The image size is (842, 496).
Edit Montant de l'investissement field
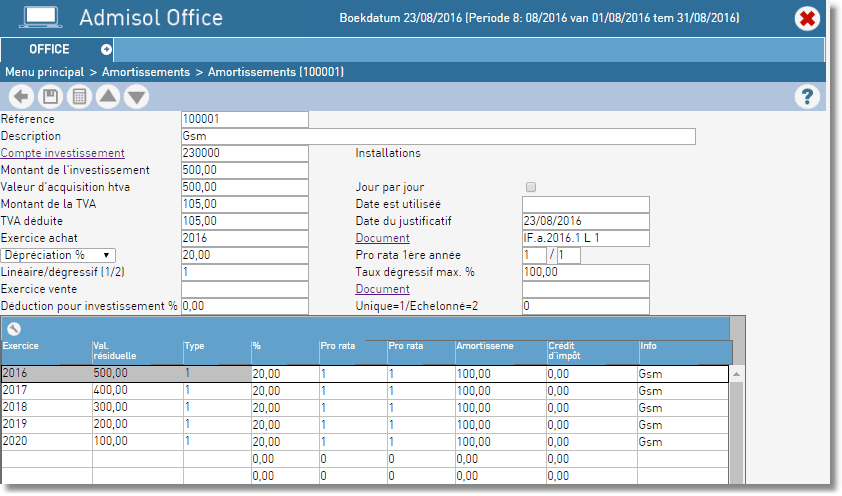[245, 170]
